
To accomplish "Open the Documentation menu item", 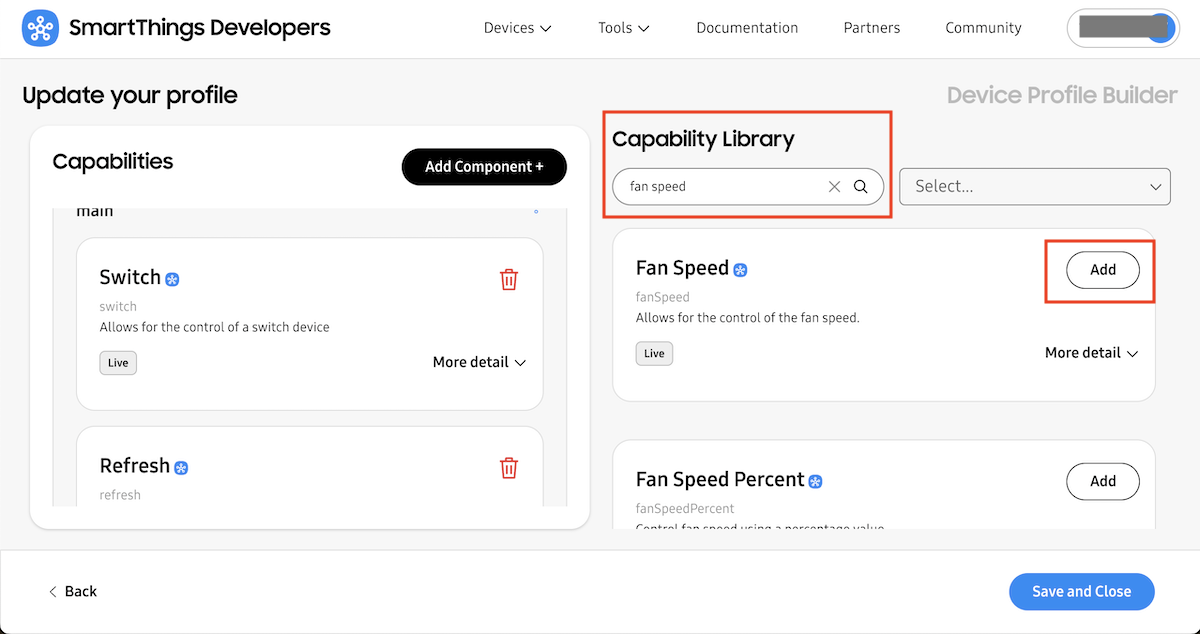I will (x=747, y=28).
